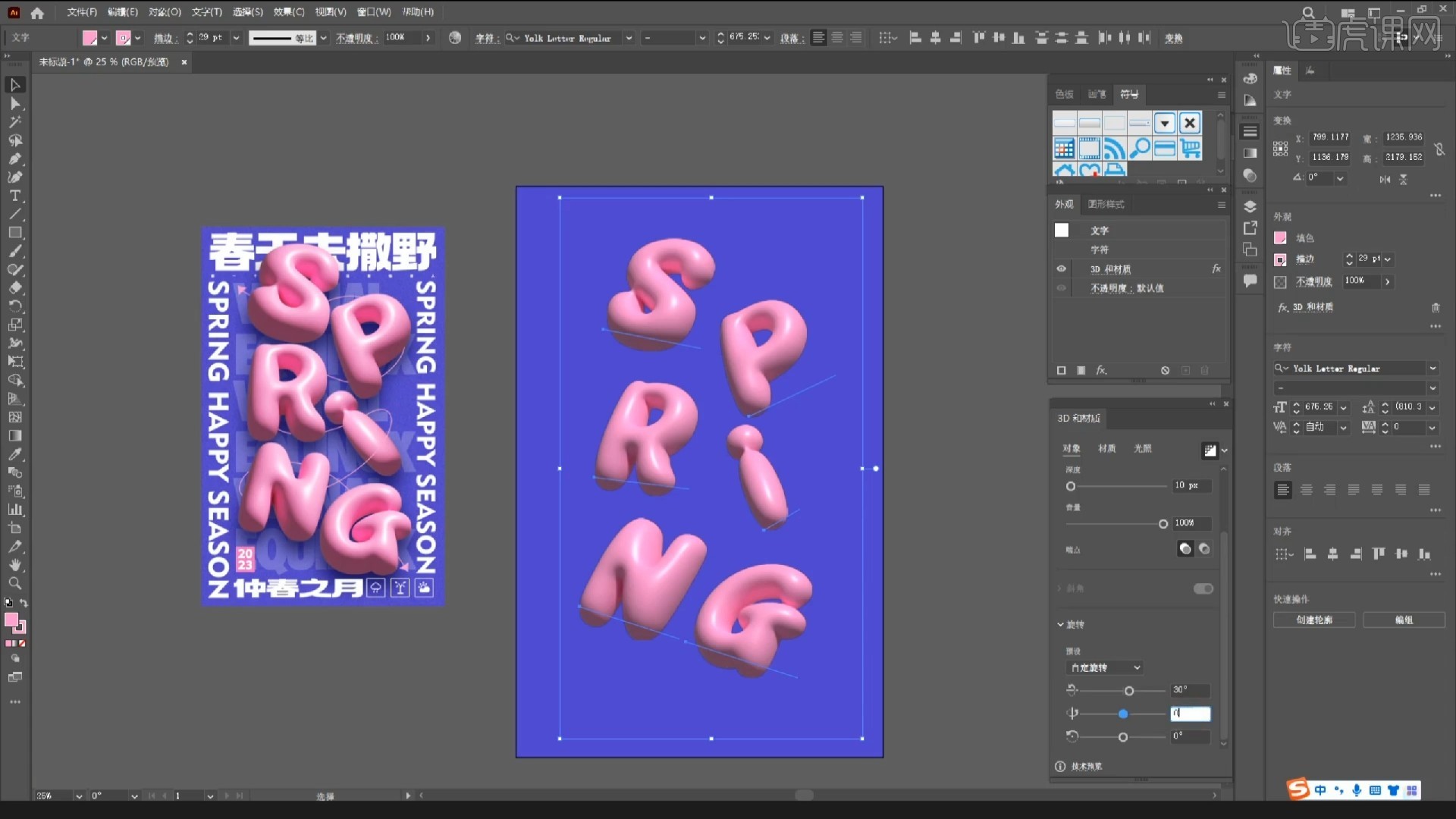
Task: Swap fill and stroke colors
Action: (24, 604)
